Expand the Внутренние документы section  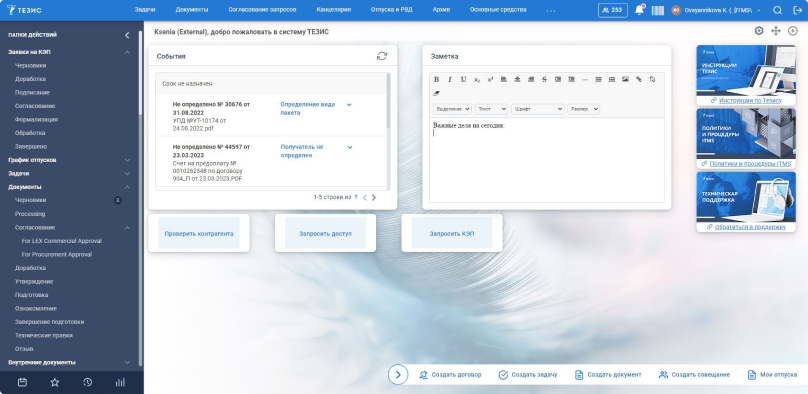tap(127, 363)
